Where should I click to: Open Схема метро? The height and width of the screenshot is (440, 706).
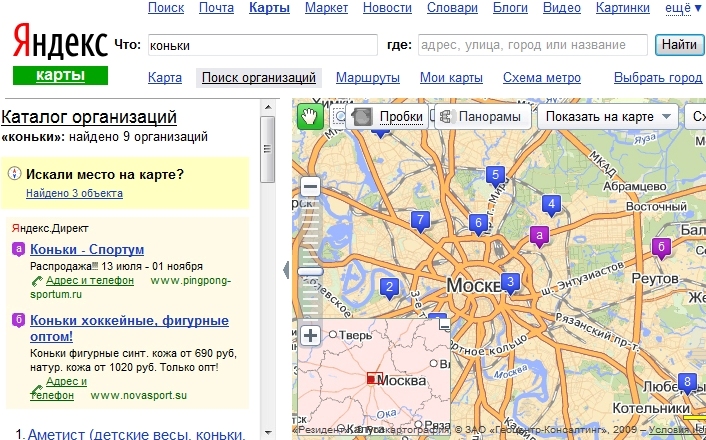[542, 78]
